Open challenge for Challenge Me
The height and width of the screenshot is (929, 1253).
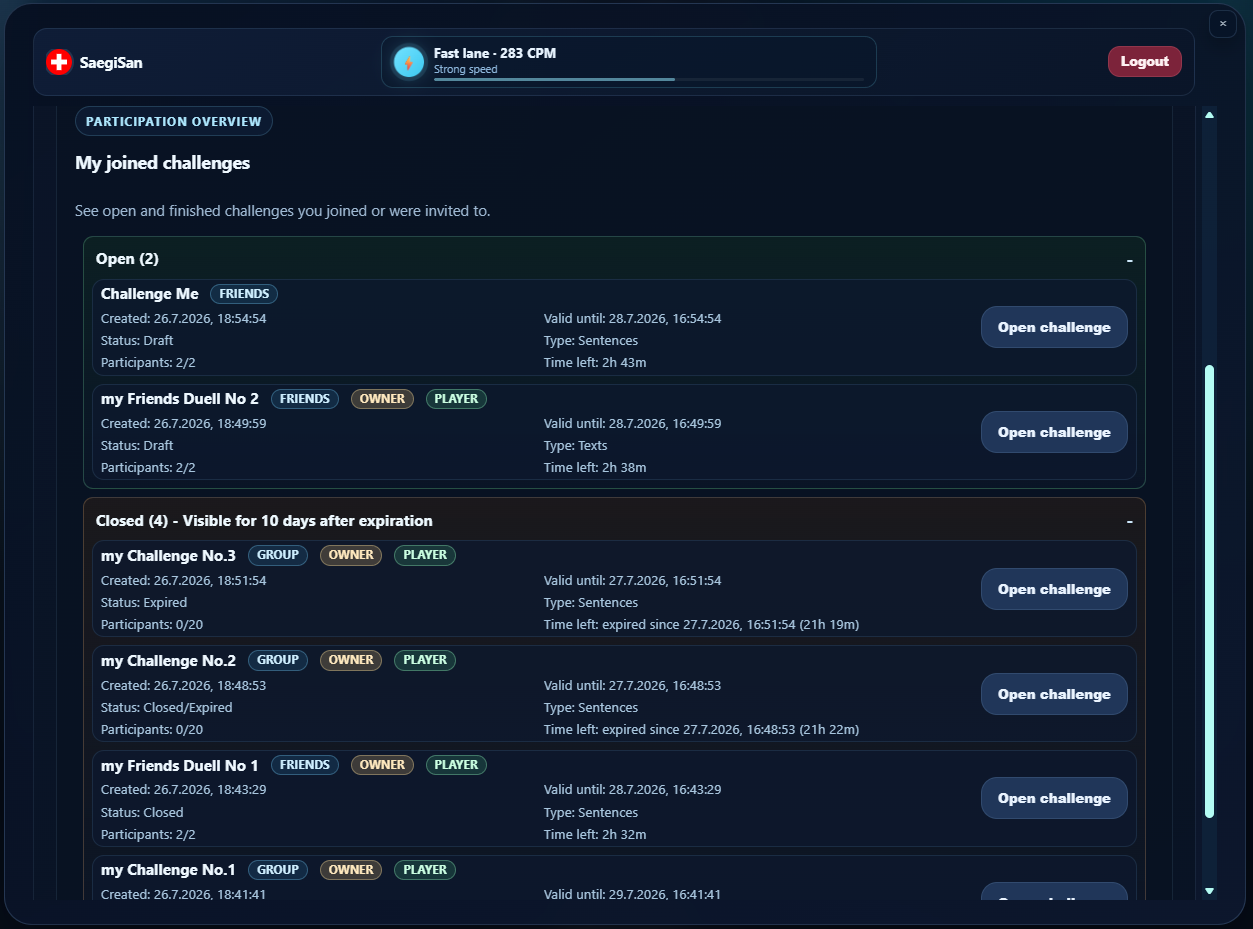tap(1054, 327)
